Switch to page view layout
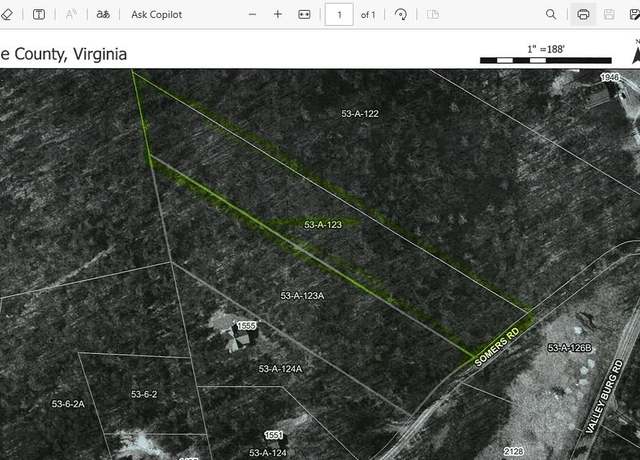The height and width of the screenshot is (460, 640). 433,15
